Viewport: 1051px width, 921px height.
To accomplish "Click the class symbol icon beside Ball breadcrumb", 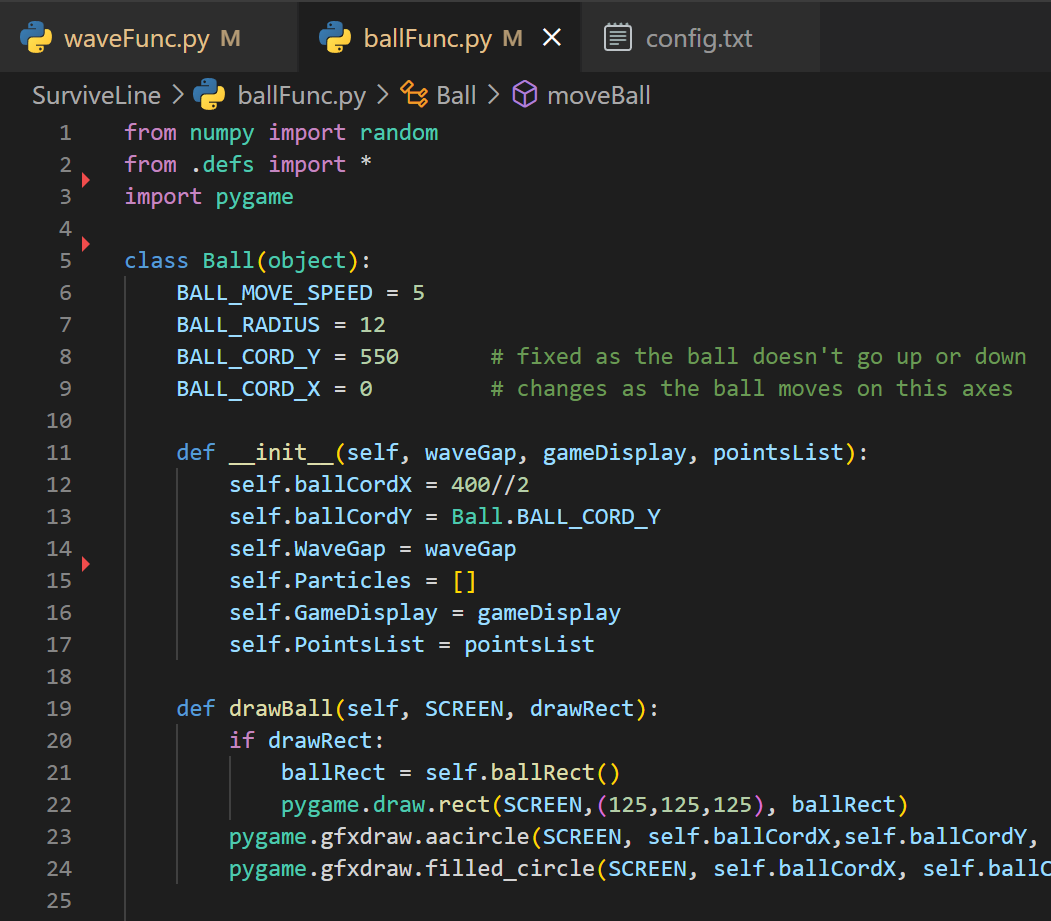I will (413, 94).
